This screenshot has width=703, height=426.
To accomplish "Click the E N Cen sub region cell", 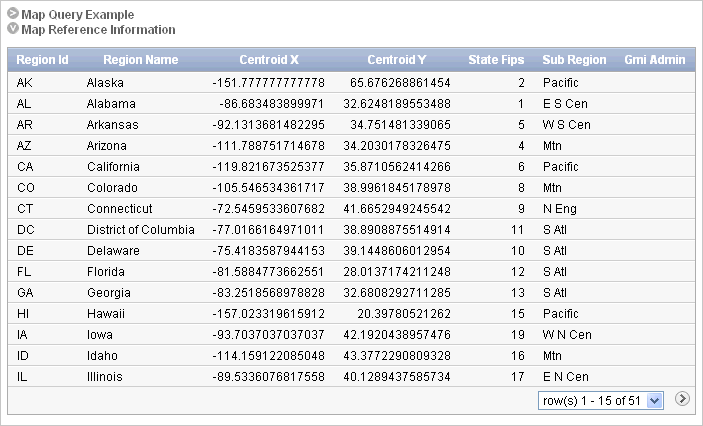I will tap(566, 377).
